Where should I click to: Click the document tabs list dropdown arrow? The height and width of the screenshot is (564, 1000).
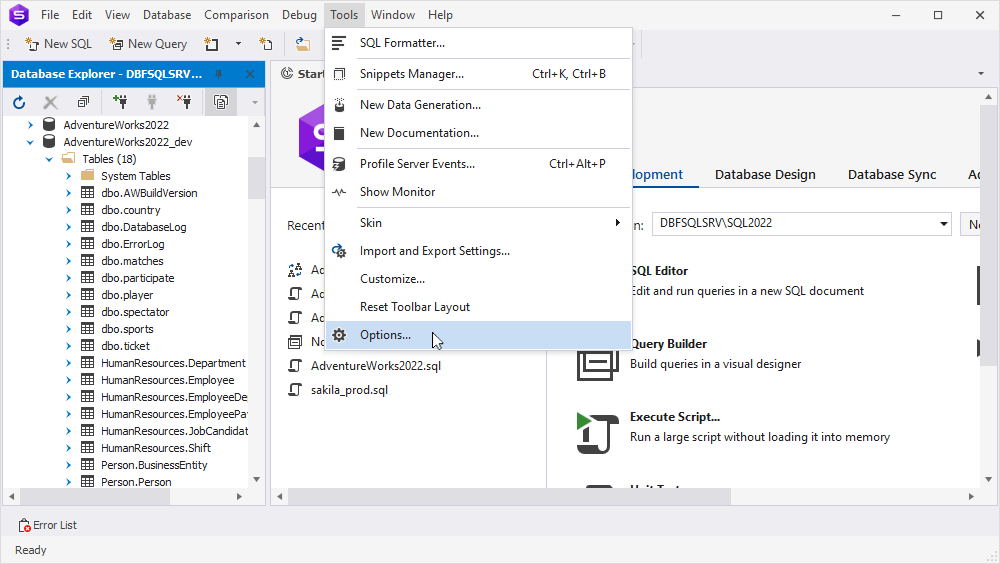pyautogui.click(x=981, y=74)
